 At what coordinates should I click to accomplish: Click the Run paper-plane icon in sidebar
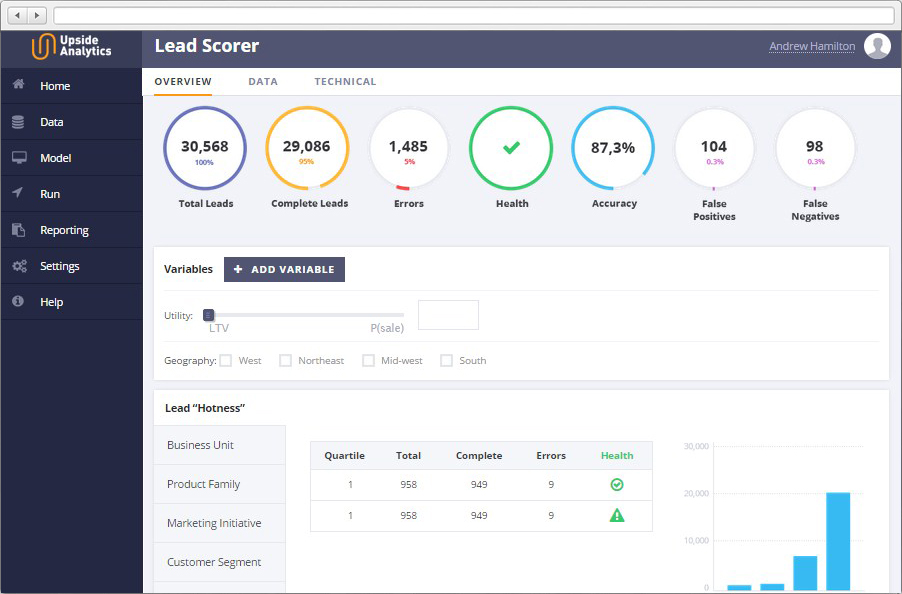(18, 193)
